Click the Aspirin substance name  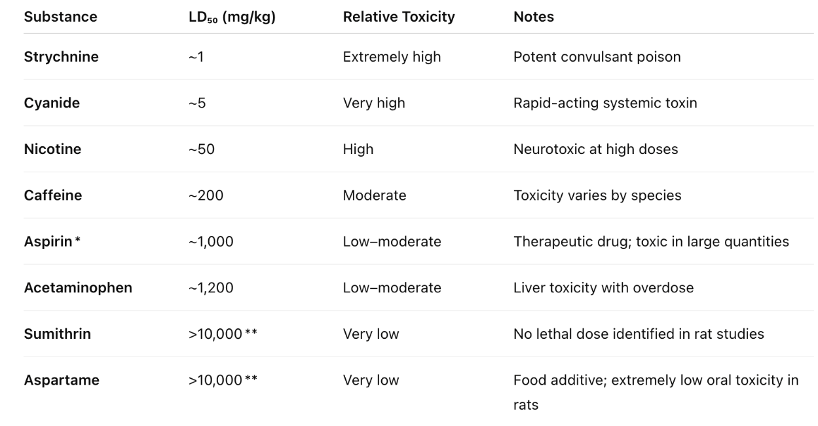coord(50,241)
